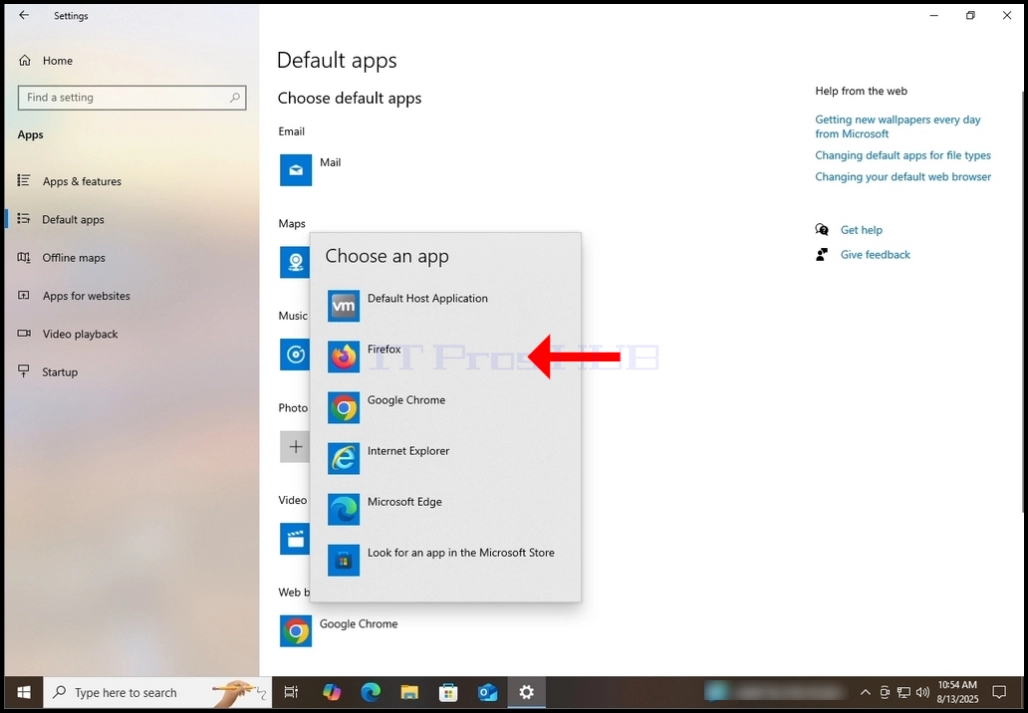Open the Microsoft Store icon in the popup

[344, 560]
